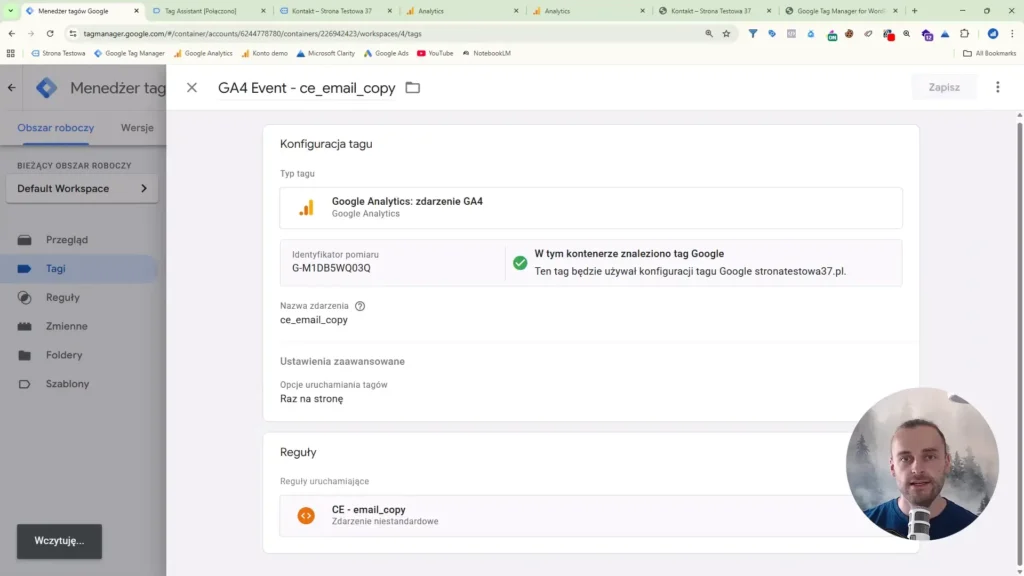Go back with the Tag Manager back arrow

(x=12, y=88)
